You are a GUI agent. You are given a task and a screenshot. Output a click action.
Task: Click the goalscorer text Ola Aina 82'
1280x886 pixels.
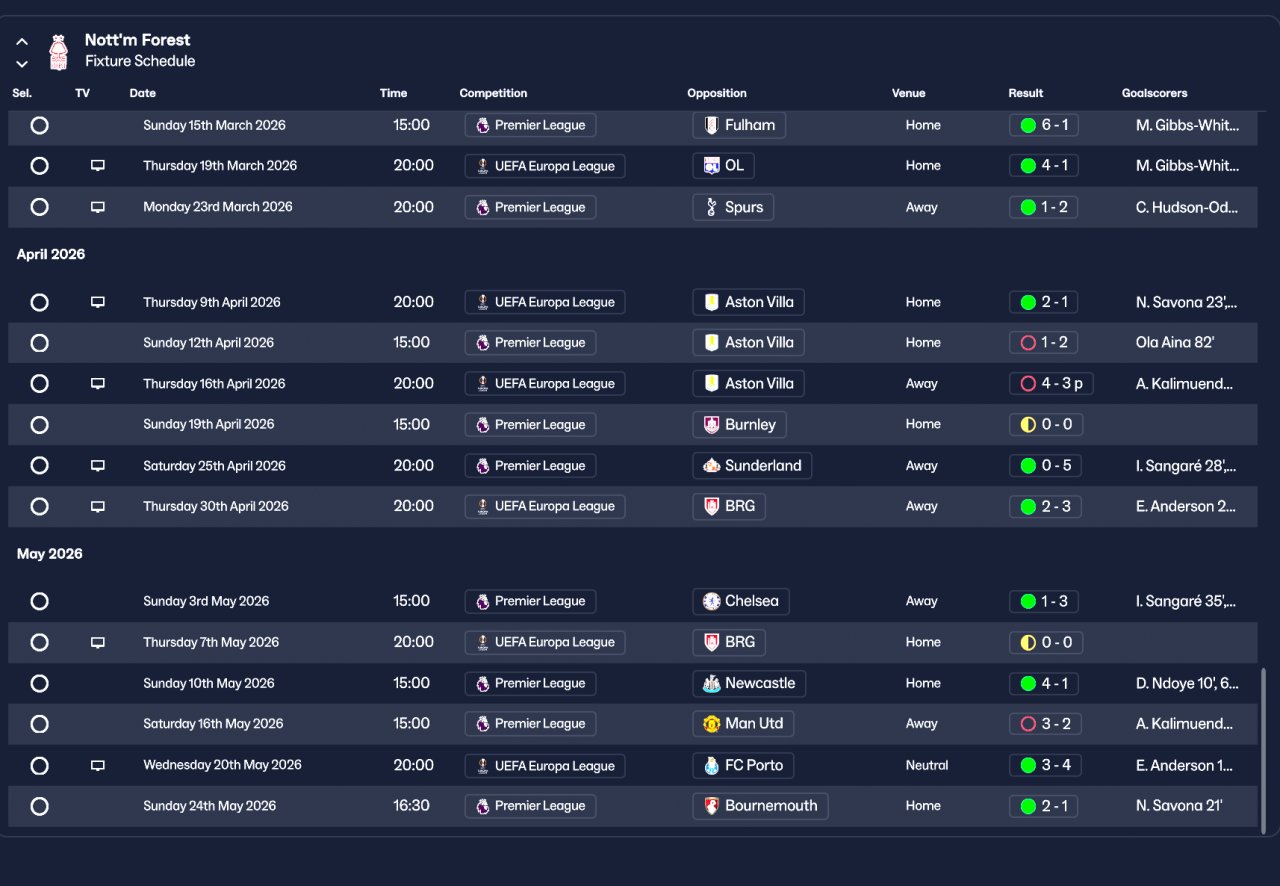(x=1175, y=343)
